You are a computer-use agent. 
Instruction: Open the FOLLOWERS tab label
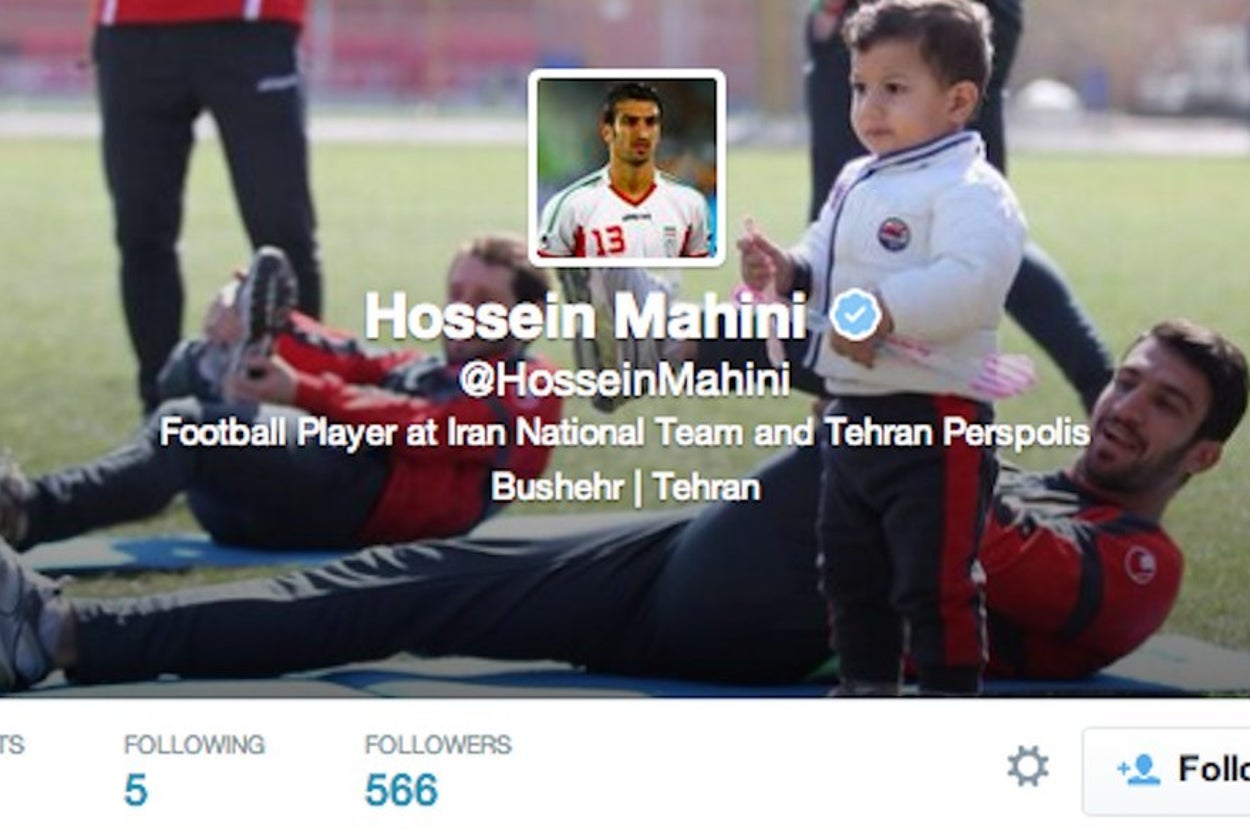pyautogui.click(x=438, y=744)
